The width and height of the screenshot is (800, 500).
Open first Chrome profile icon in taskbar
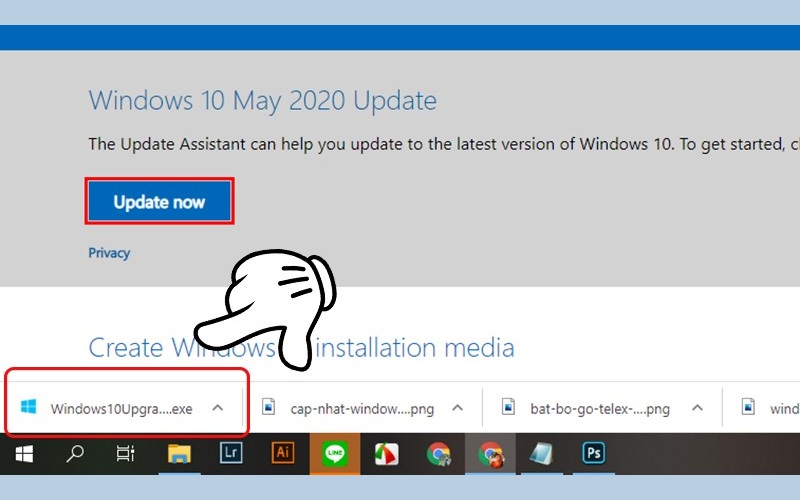pos(439,454)
